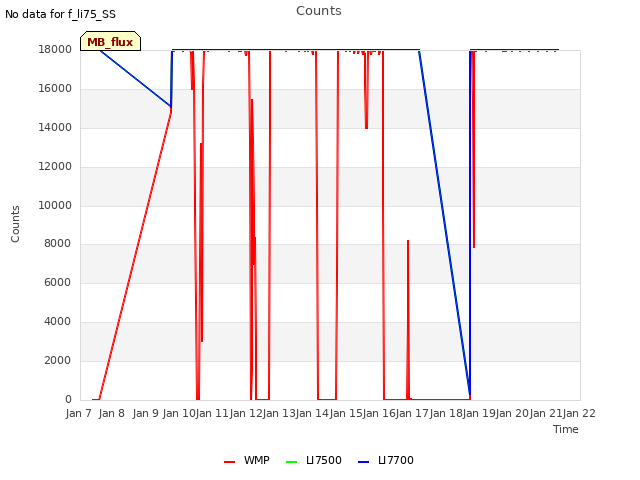Click the Jan 22 x-axis label

pyautogui.click(x=580, y=413)
